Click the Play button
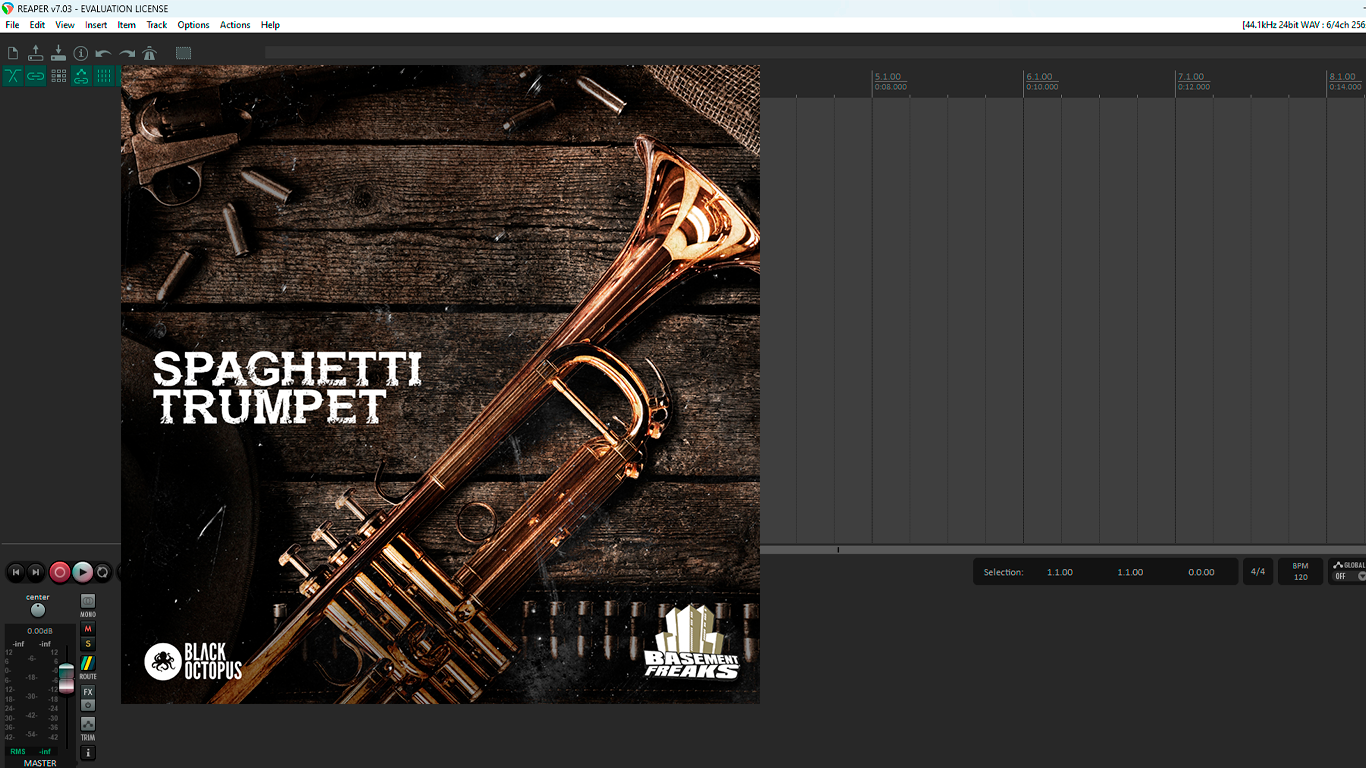Screen dimensions: 1366x768 coord(83,572)
